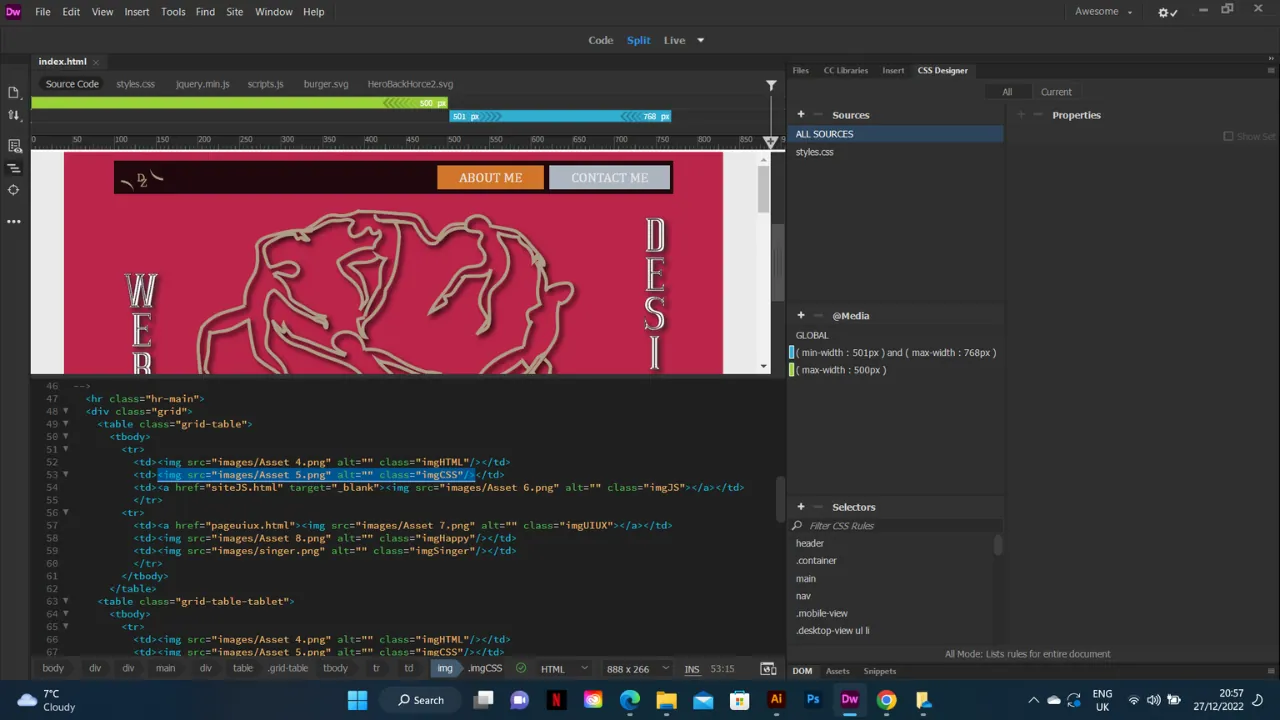Open the Awesome workspace dropdown
This screenshot has height=720, width=1280.
pos(1103,12)
